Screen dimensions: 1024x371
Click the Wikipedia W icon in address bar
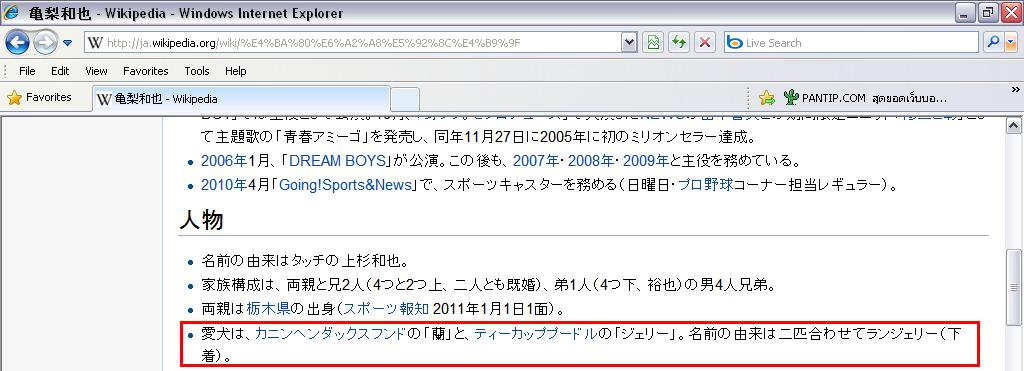(95, 43)
